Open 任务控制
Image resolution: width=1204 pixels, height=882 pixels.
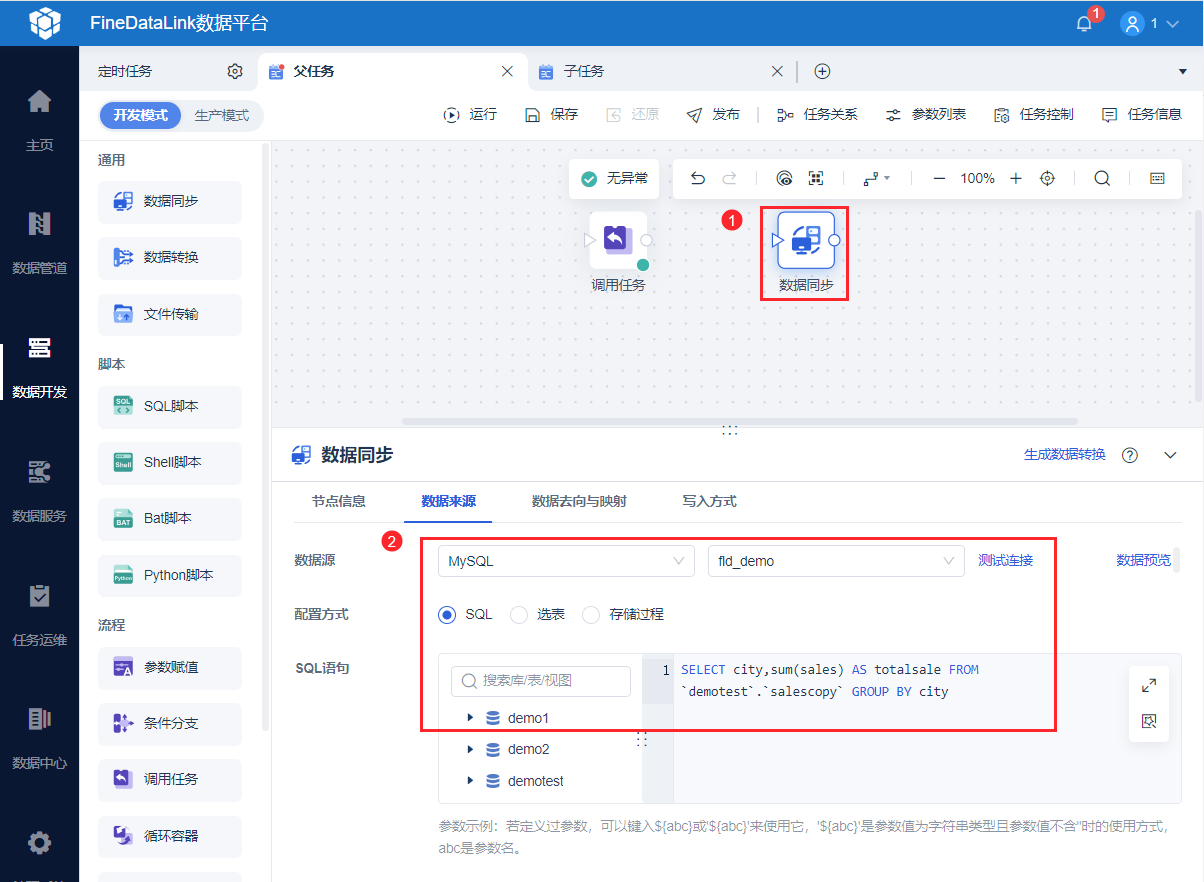(1034, 115)
